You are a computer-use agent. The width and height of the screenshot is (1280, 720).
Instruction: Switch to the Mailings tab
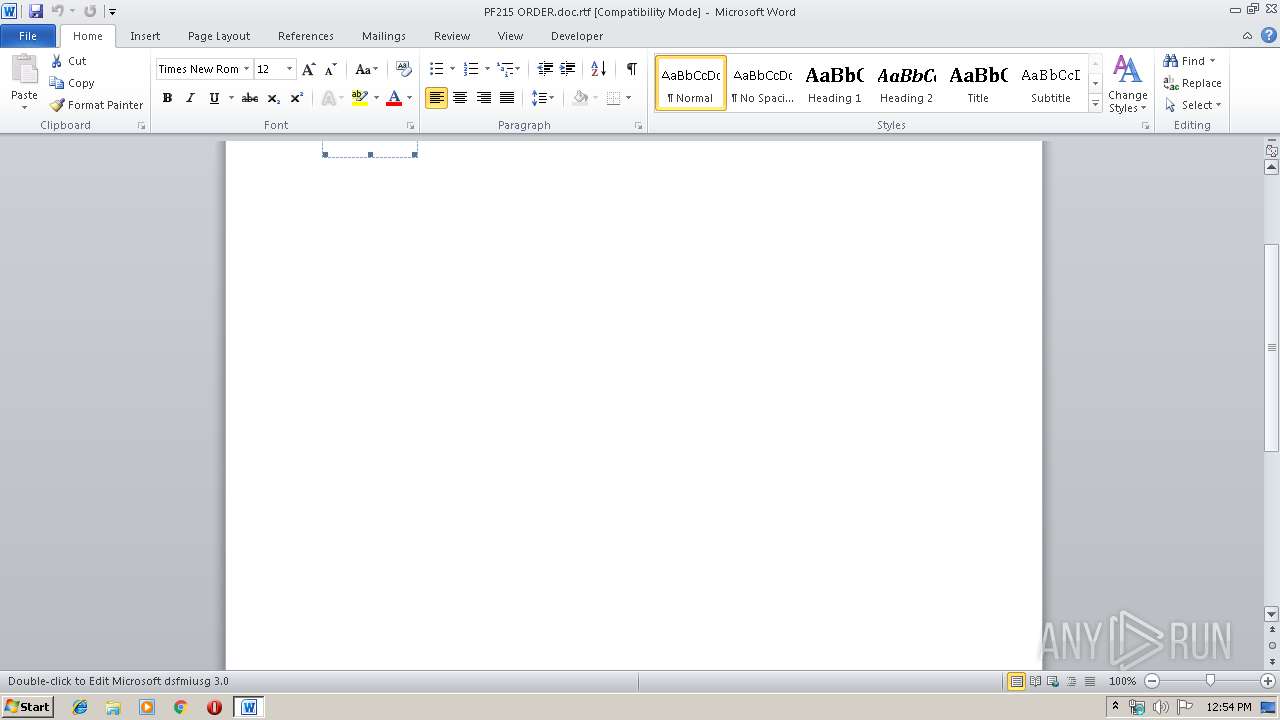pos(384,36)
